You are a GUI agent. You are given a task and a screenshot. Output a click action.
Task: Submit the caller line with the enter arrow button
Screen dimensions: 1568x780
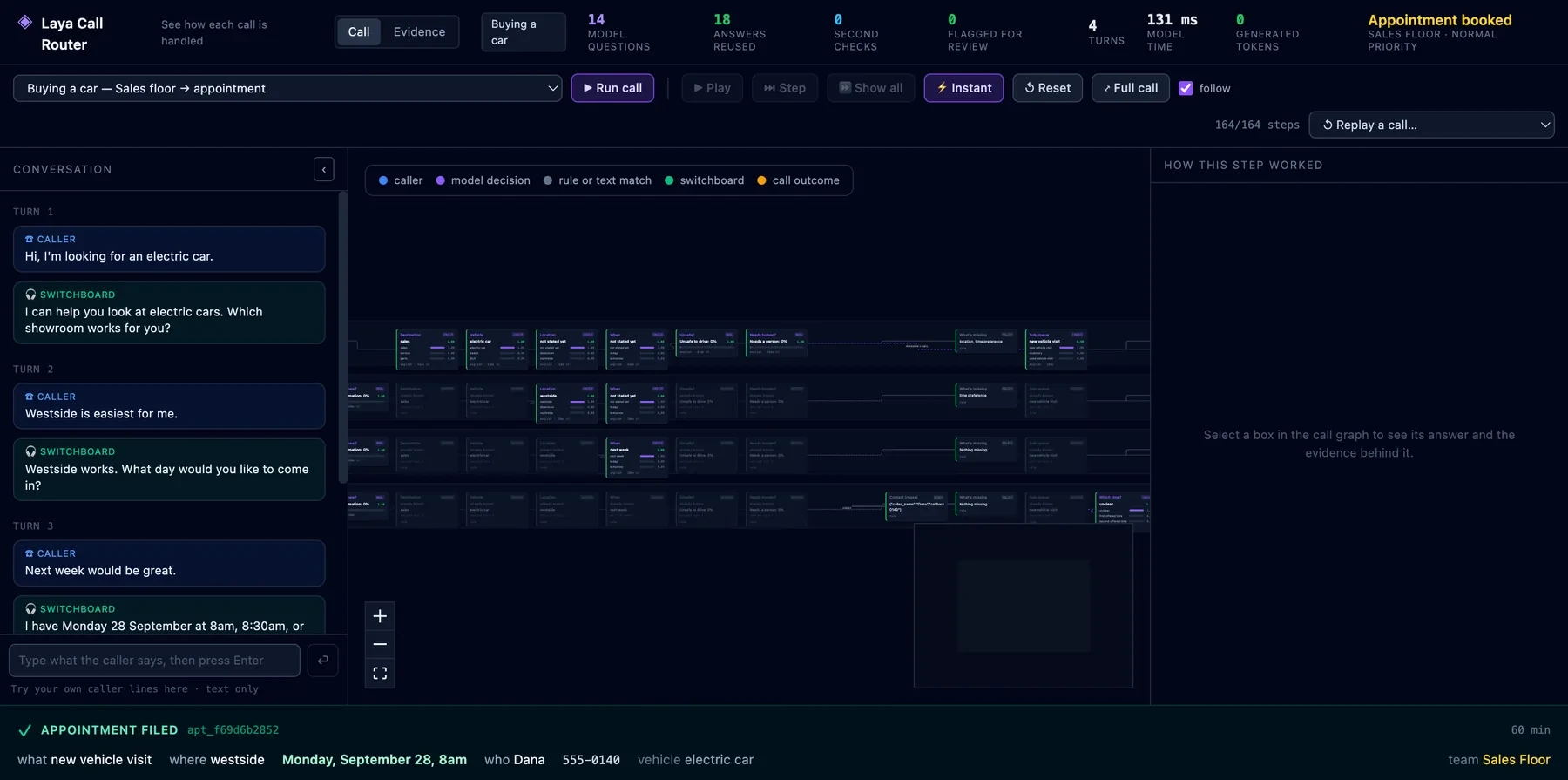[x=323, y=661]
